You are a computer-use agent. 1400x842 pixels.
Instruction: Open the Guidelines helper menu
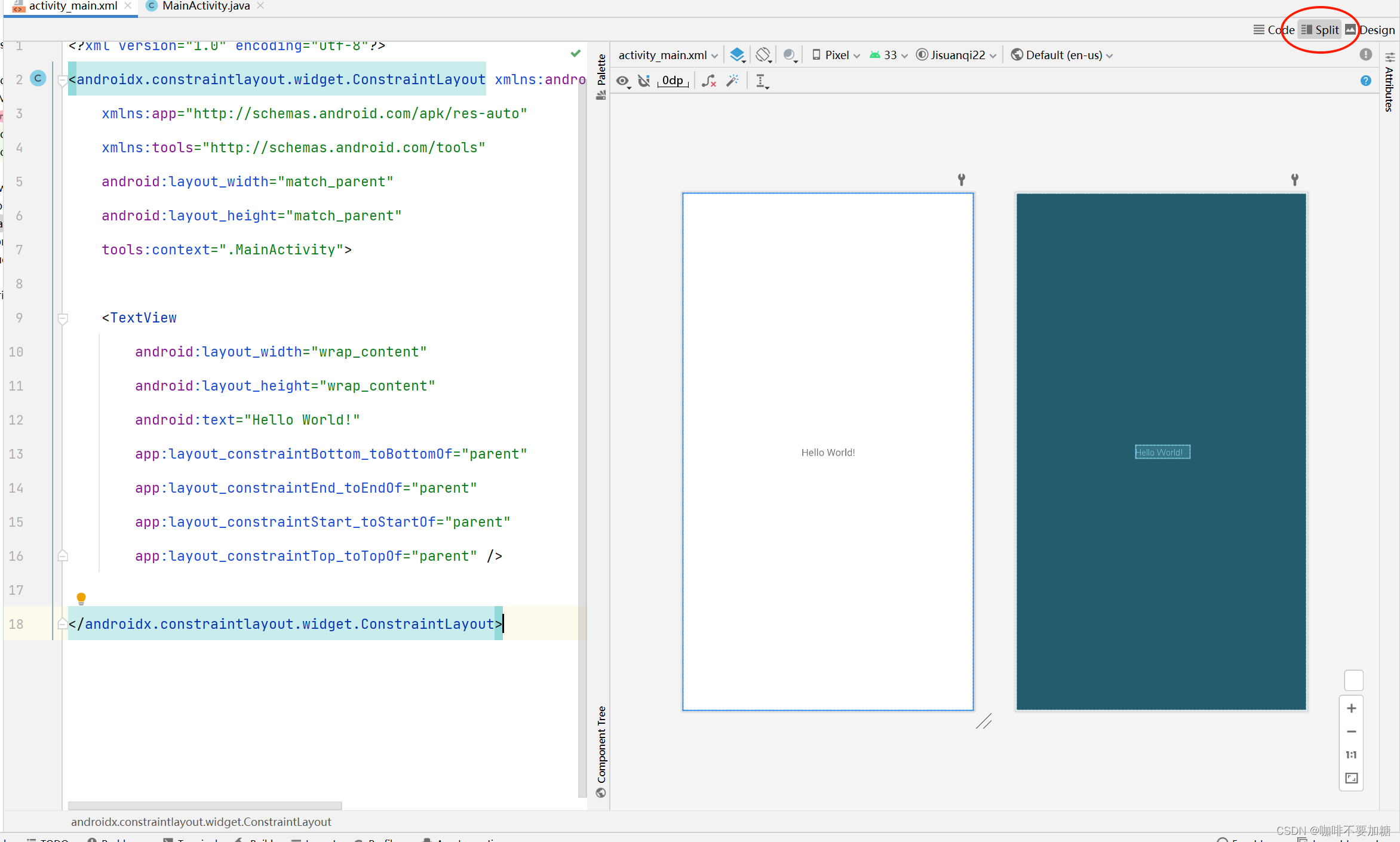762,81
